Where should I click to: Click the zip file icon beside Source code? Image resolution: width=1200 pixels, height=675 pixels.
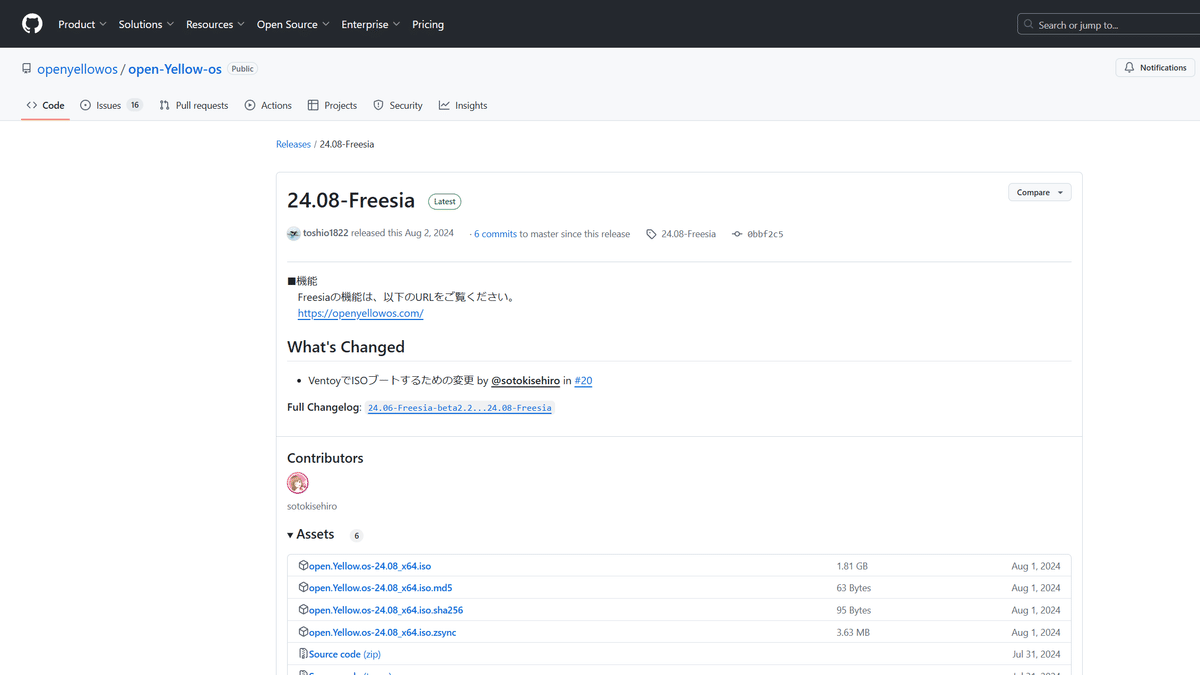pyautogui.click(x=303, y=654)
